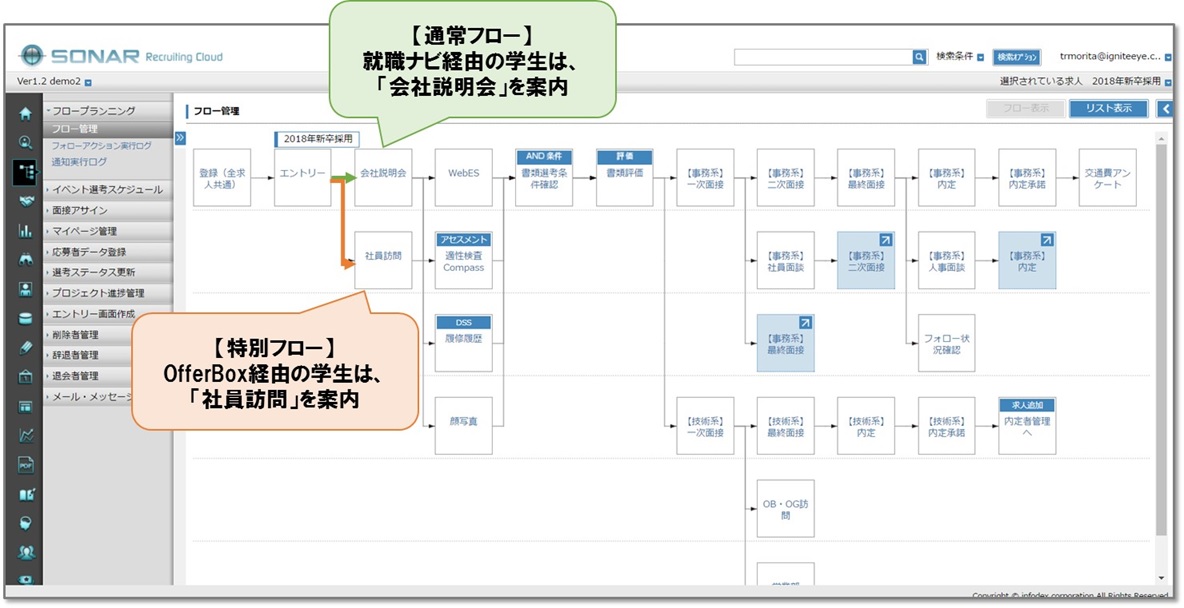Open フォローアクション実行ログ menu item

point(101,146)
